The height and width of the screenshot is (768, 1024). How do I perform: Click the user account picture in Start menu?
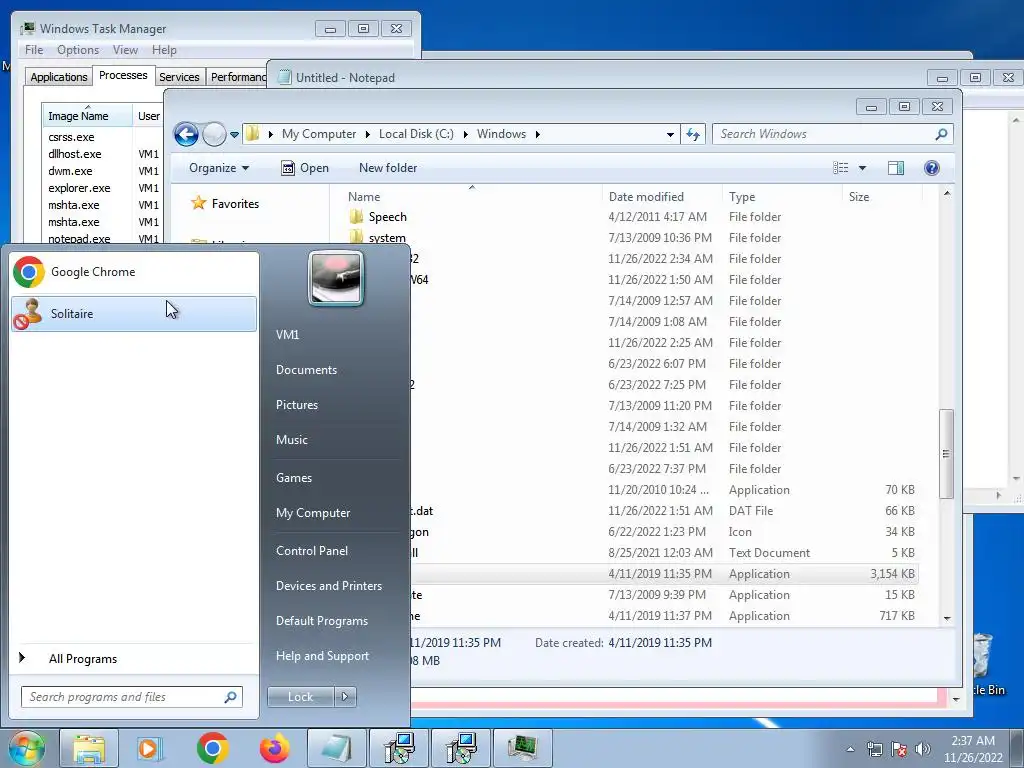point(336,279)
